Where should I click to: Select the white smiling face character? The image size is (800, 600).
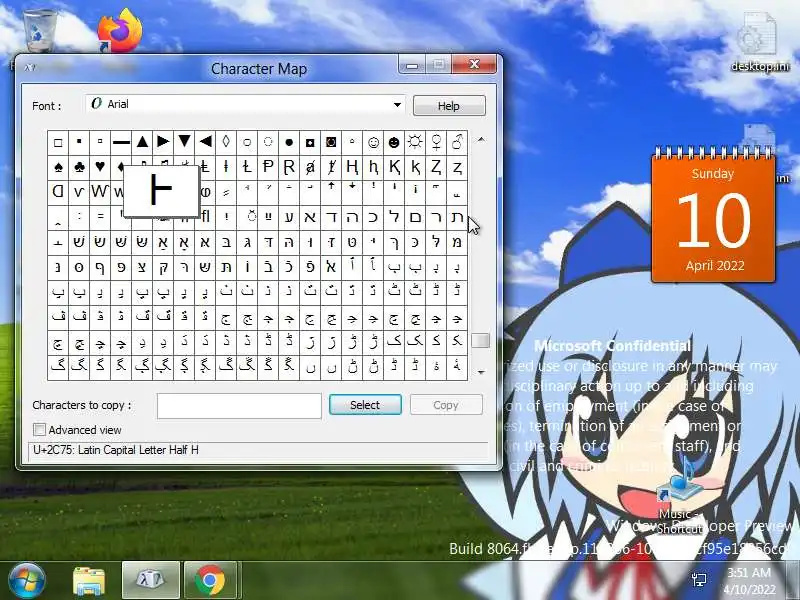coord(373,142)
